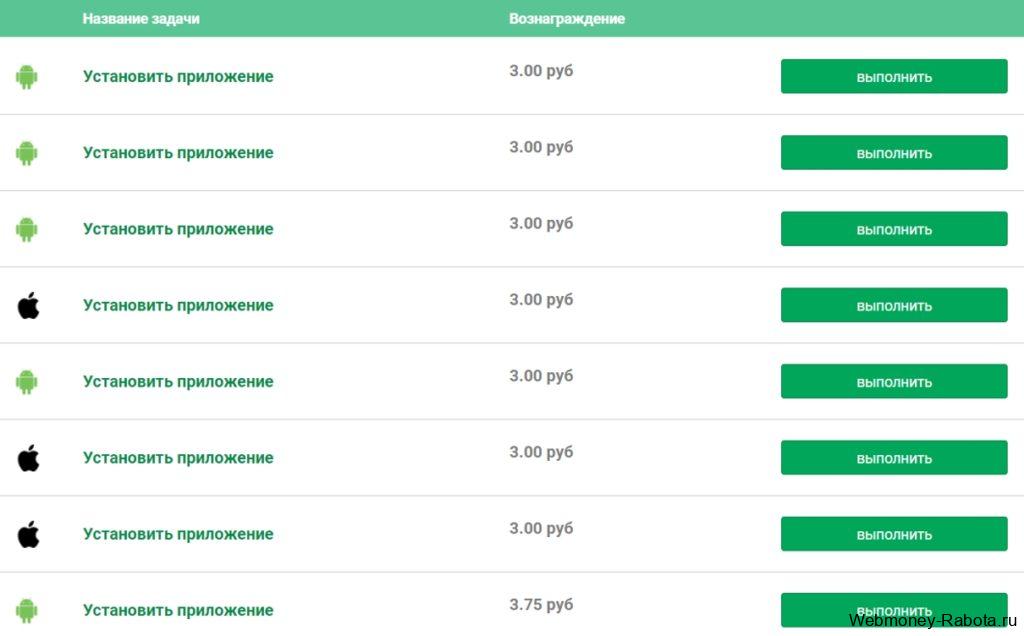The width and height of the screenshot is (1024, 636).
Task: Select '3.00 руб' reward in the fifth row
Action: click(x=541, y=376)
